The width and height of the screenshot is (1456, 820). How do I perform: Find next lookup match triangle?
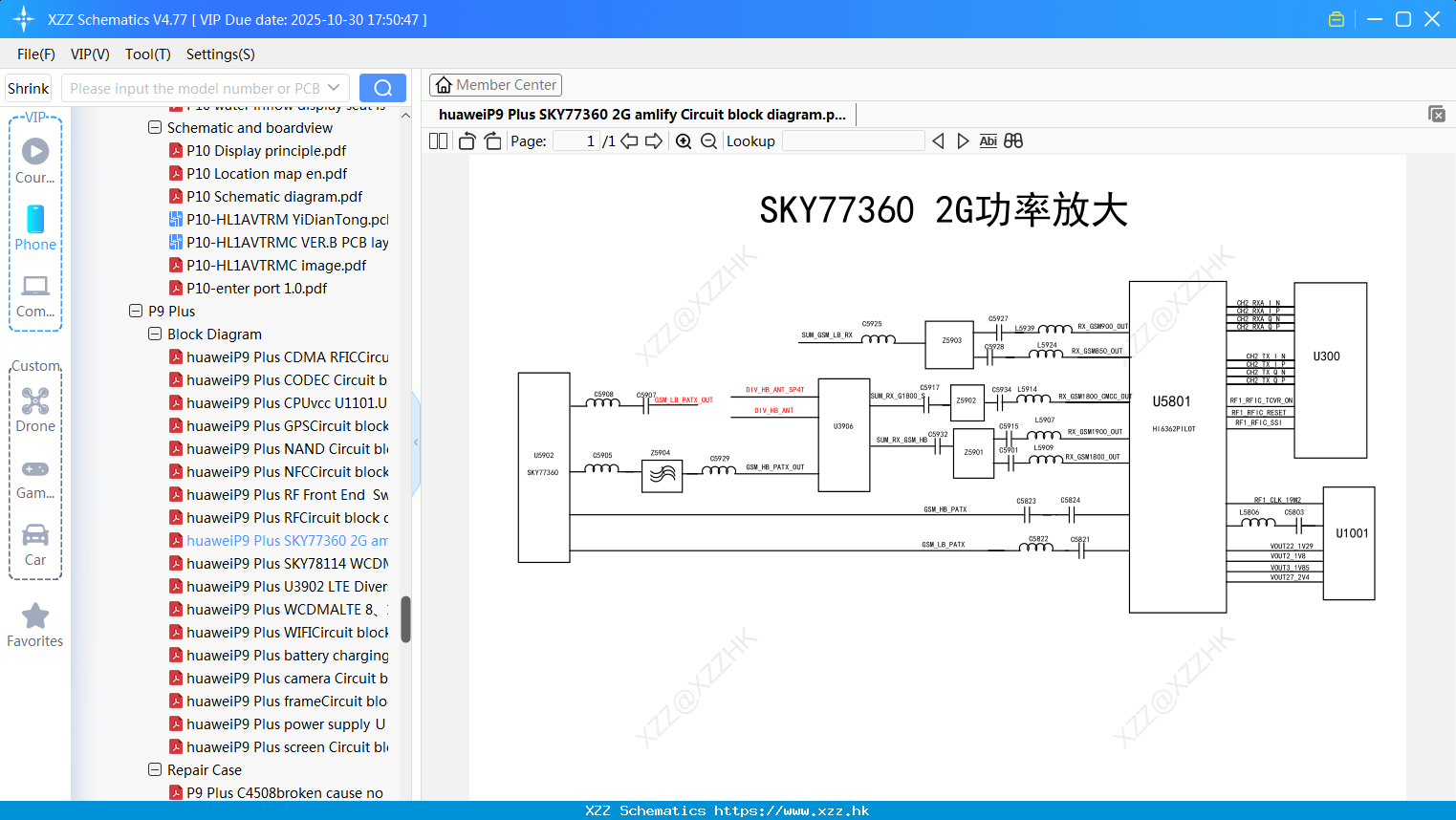(x=963, y=141)
